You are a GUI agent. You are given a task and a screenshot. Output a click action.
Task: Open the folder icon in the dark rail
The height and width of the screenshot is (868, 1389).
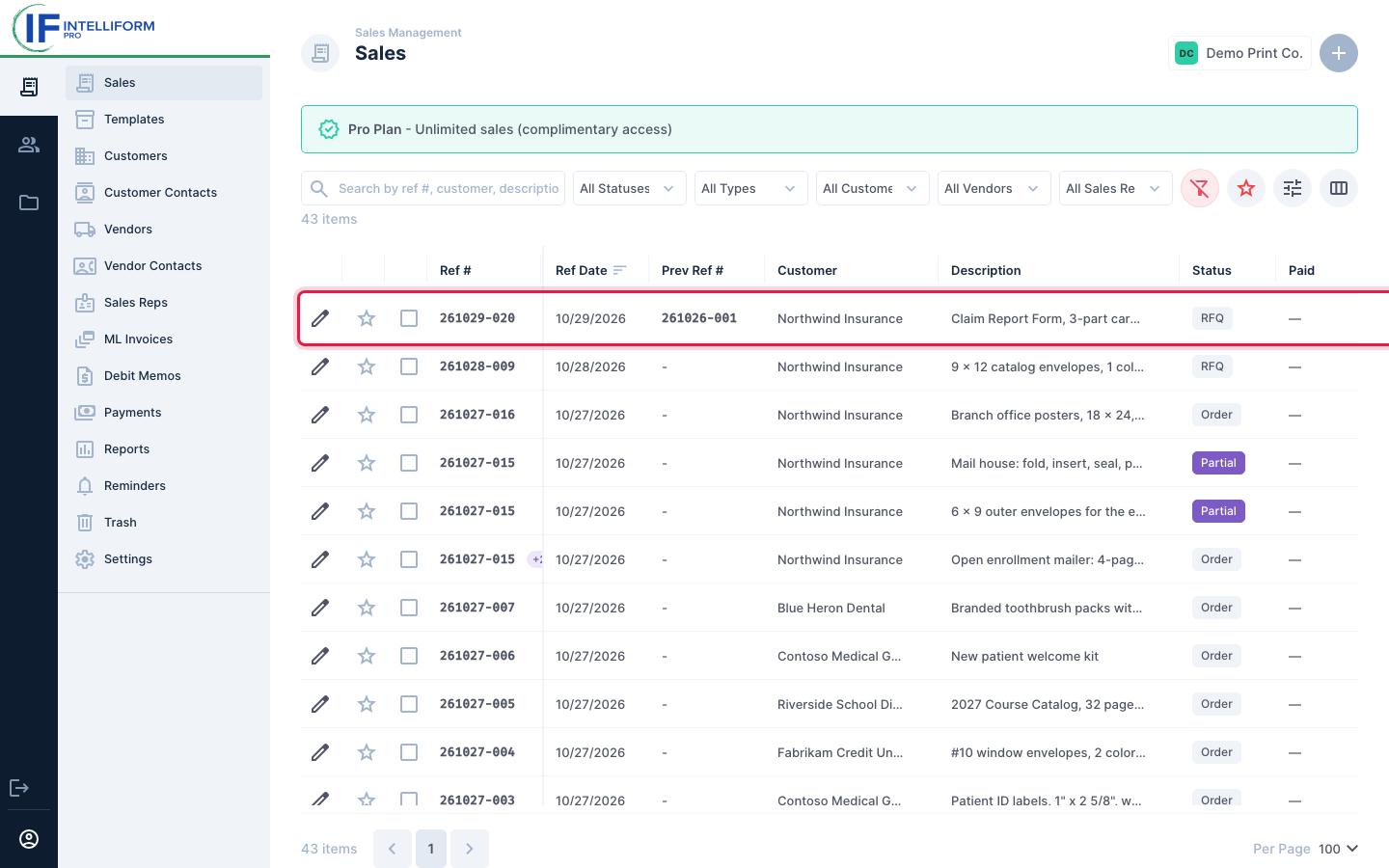click(29, 203)
